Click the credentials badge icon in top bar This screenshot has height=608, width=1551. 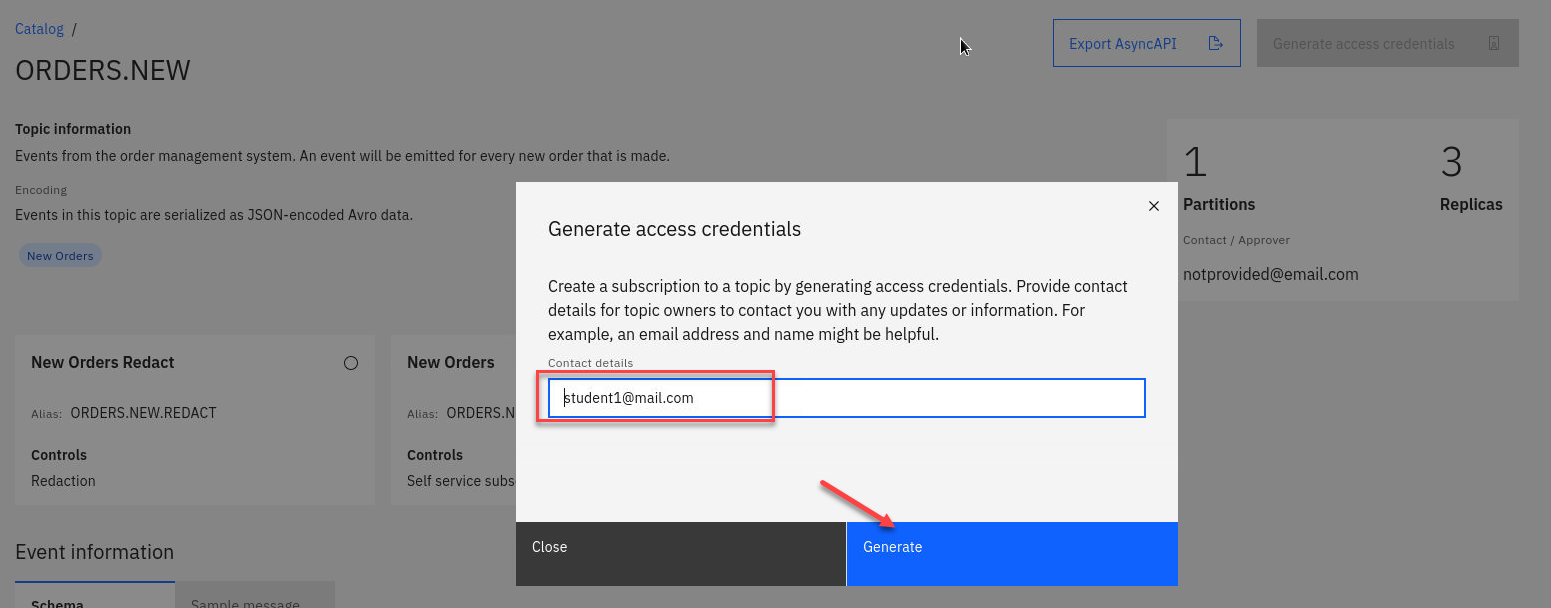click(x=1494, y=44)
